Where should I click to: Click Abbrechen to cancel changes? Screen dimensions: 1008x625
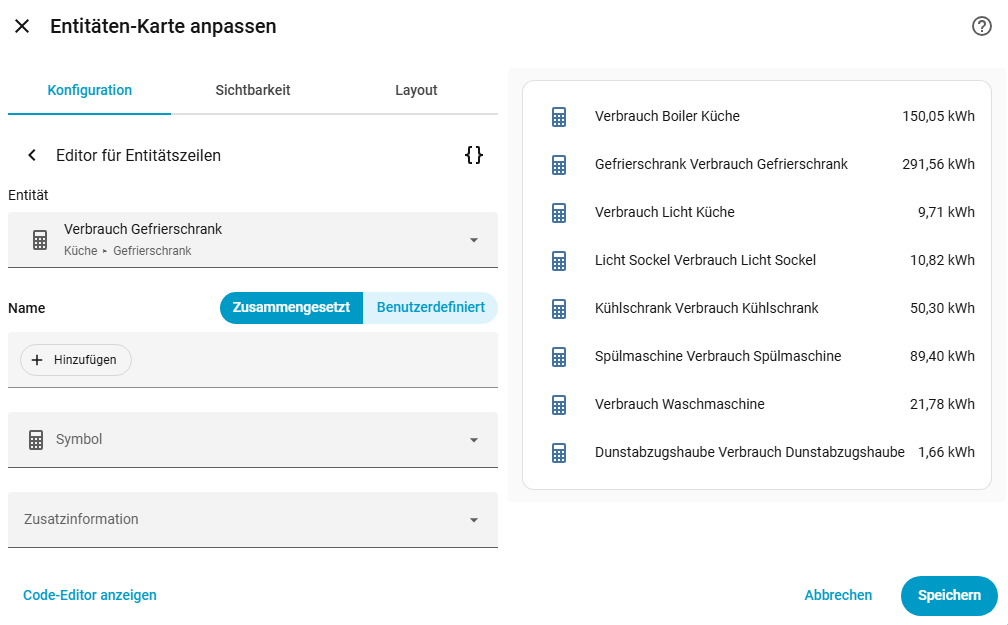[838, 596]
